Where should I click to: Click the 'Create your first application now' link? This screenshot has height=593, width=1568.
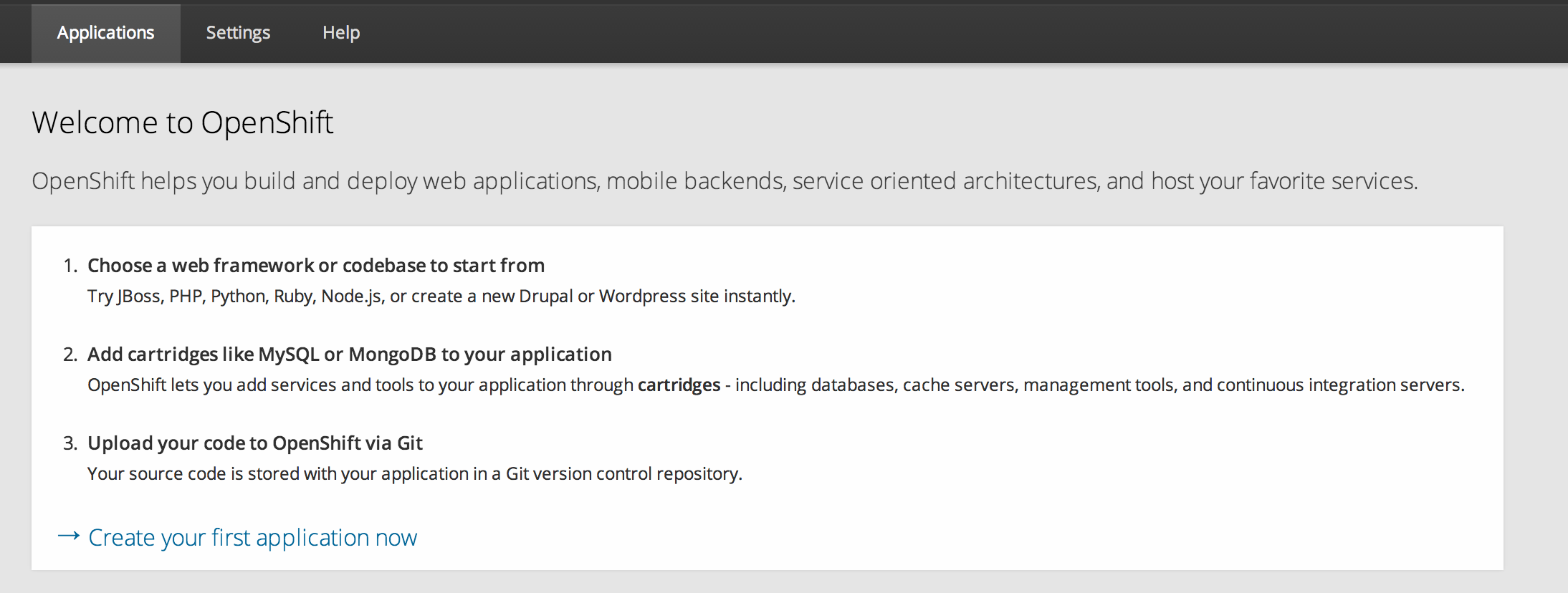(x=252, y=537)
